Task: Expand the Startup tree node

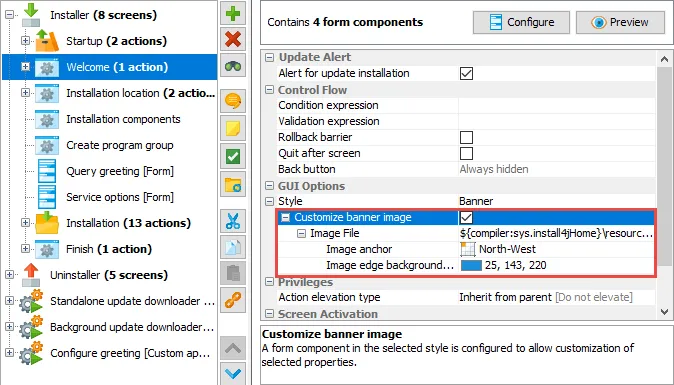Action: point(25,41)
